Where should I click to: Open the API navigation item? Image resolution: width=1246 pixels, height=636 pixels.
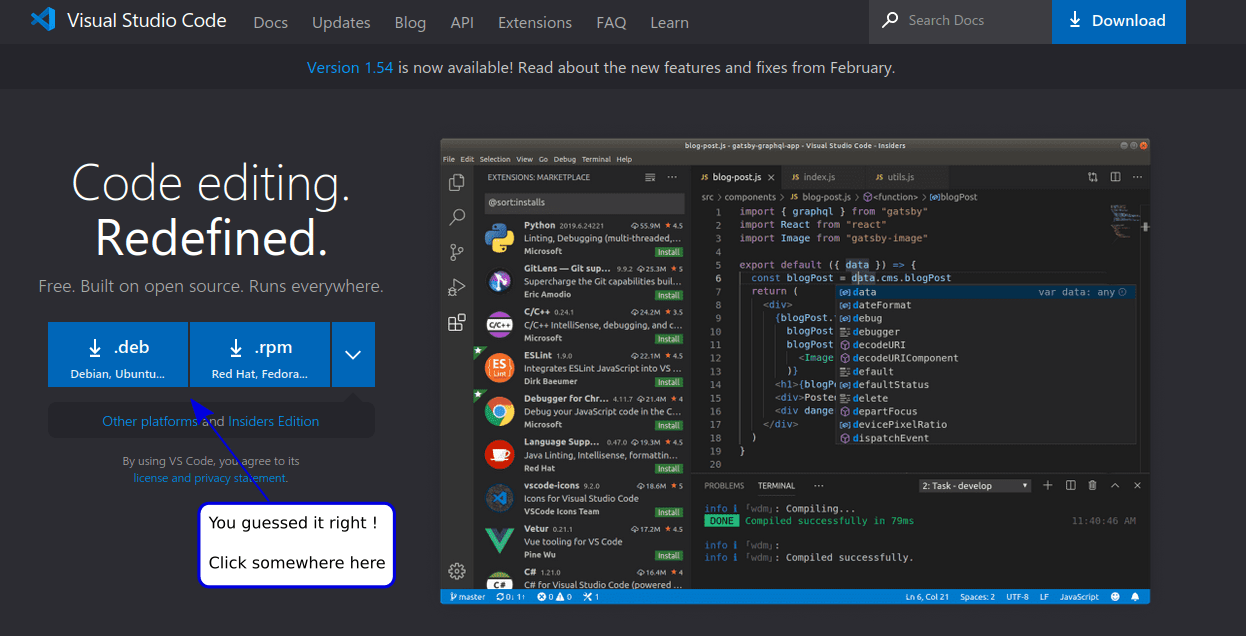(x=462, y=22)
